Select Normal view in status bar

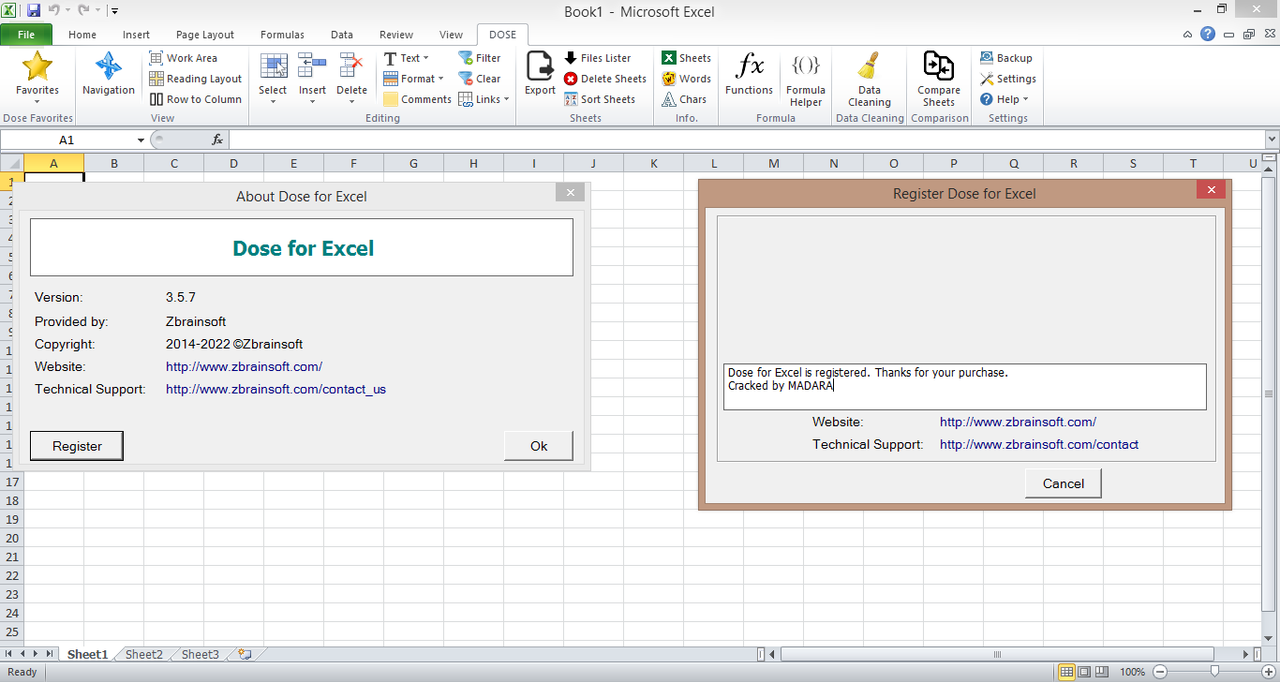(1067, 672)
